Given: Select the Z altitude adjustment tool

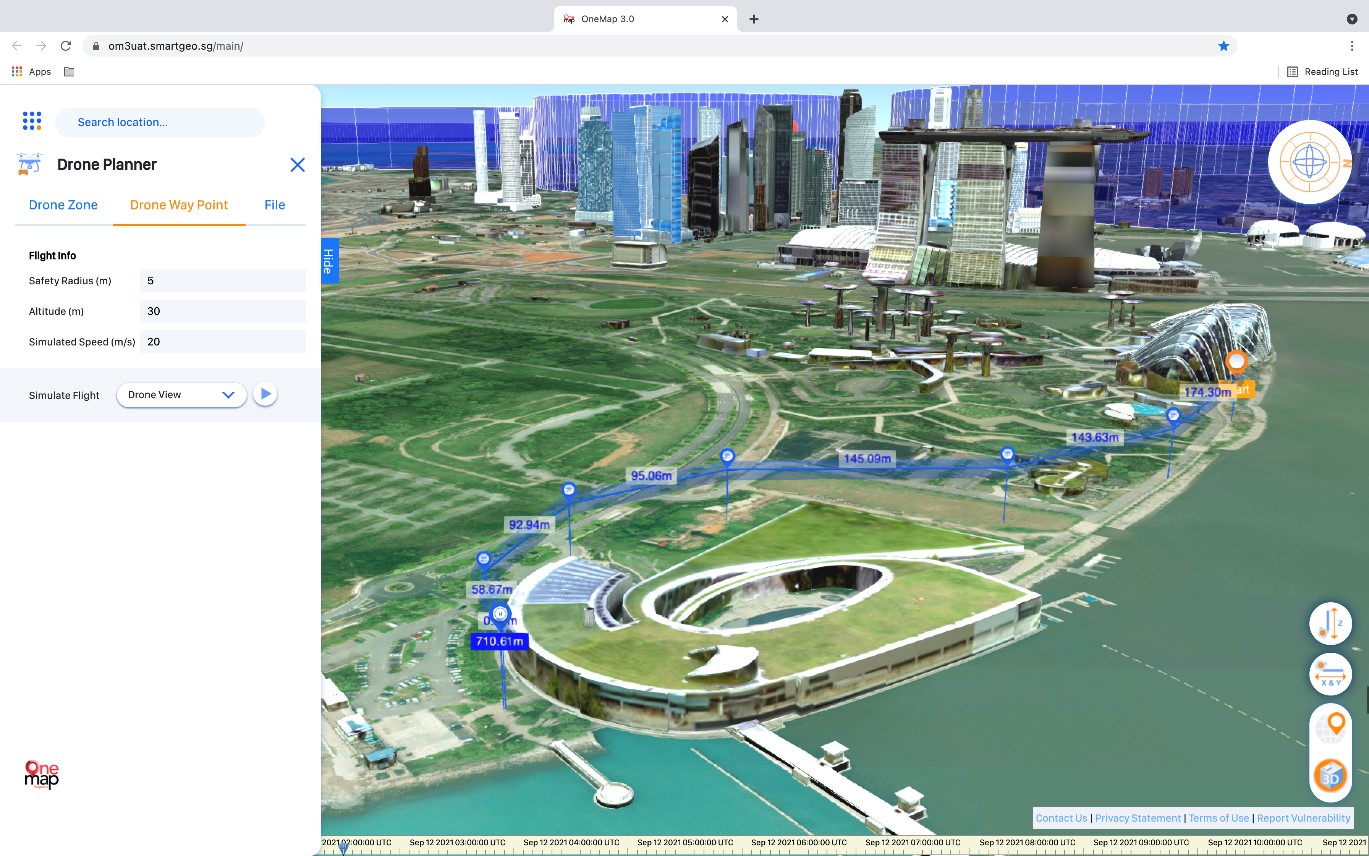Looking at the screenshot, I should pyautogui.click(x=1330, y=623).
